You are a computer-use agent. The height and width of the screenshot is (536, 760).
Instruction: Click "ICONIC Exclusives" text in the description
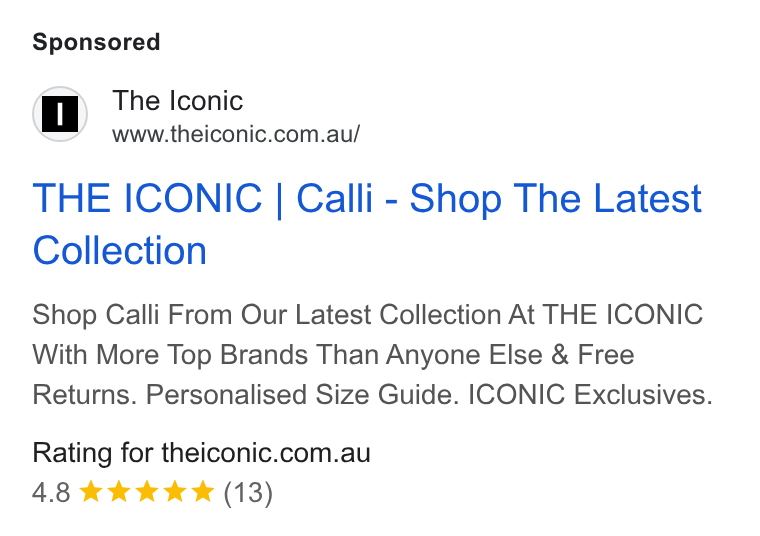(x=590, y=394)
